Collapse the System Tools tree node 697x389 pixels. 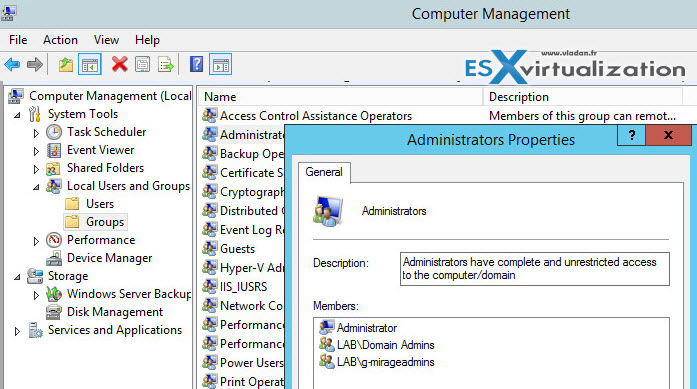click(x=17, y=115)
